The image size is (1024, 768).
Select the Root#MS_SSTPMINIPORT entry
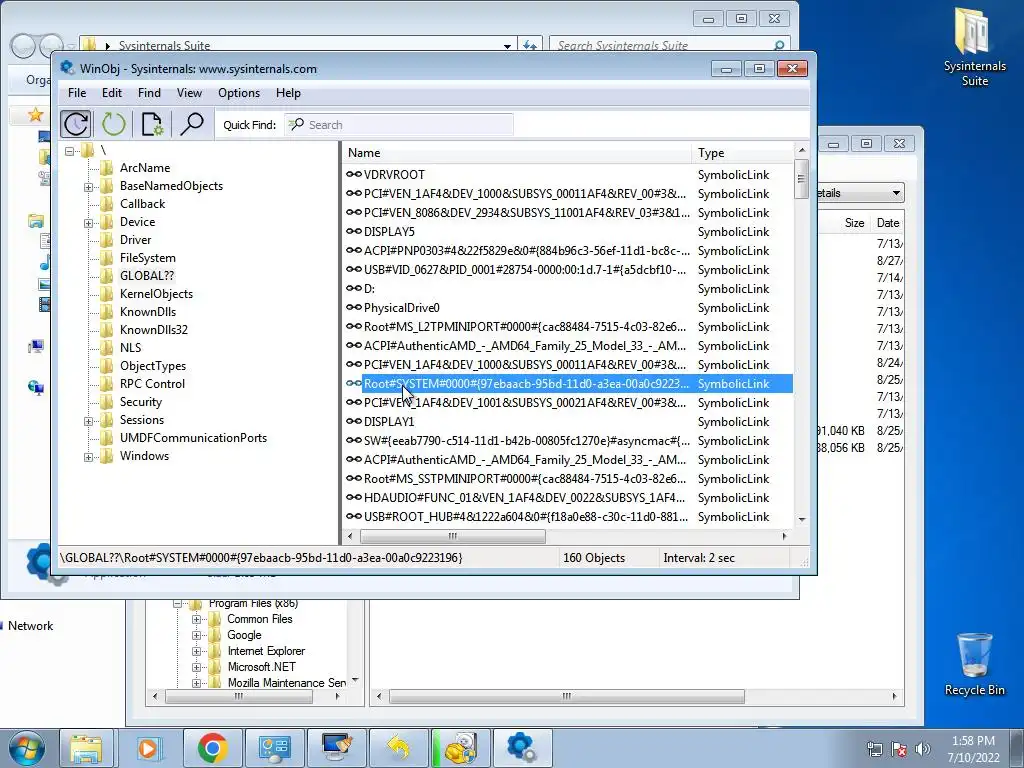coord(568,479)
